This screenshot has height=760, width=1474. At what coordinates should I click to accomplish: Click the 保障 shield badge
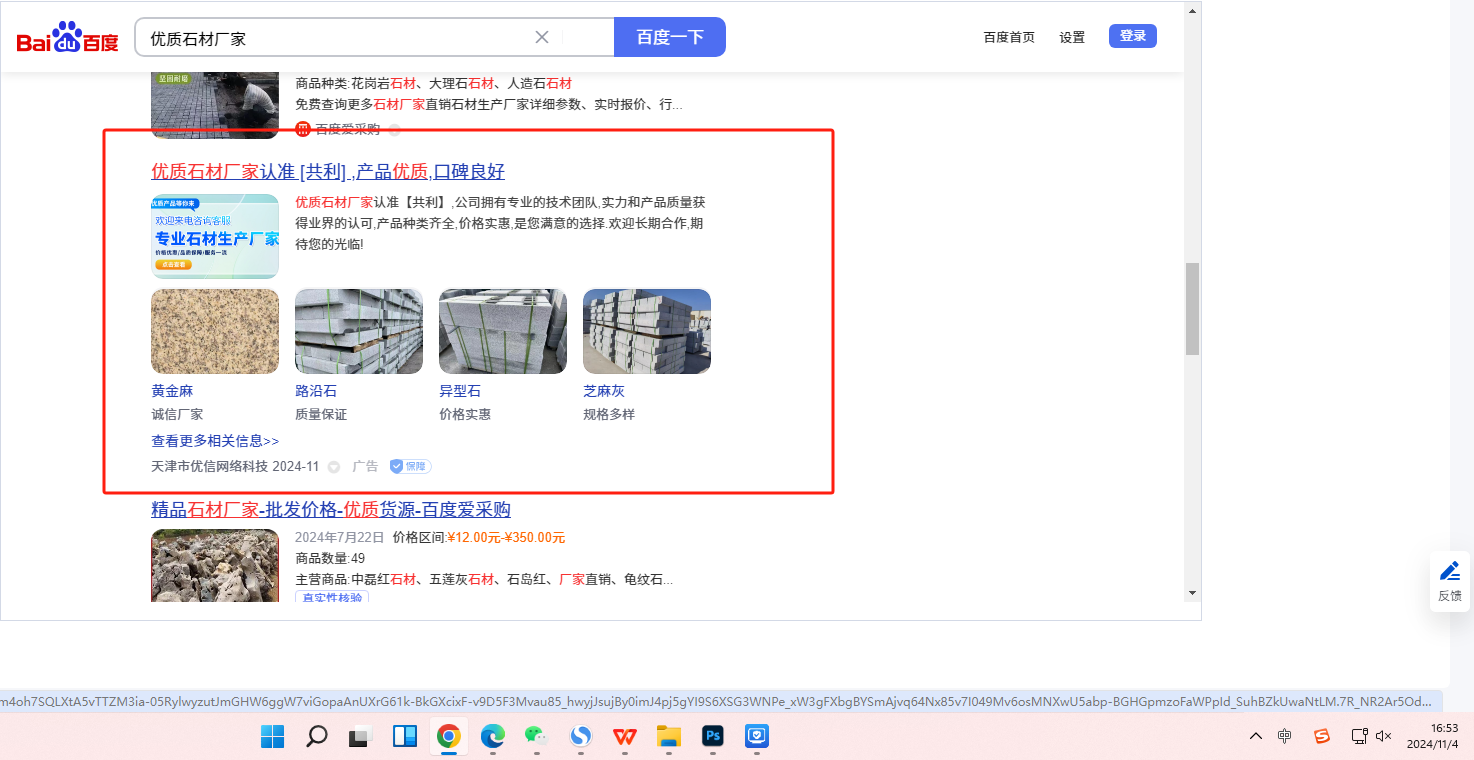click(x=410, y=466)
